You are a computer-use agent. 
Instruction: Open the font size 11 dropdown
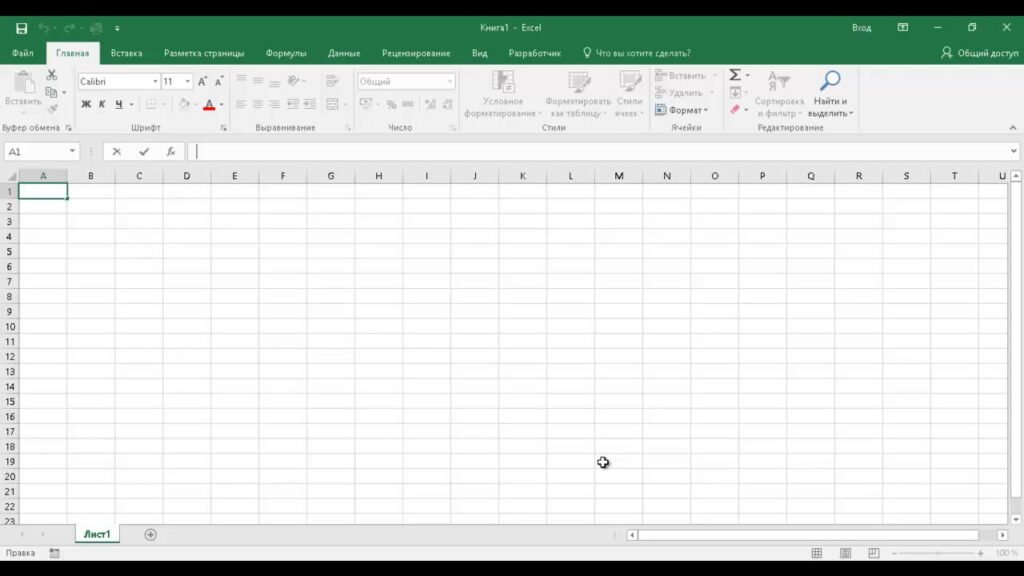pos(187,82)
